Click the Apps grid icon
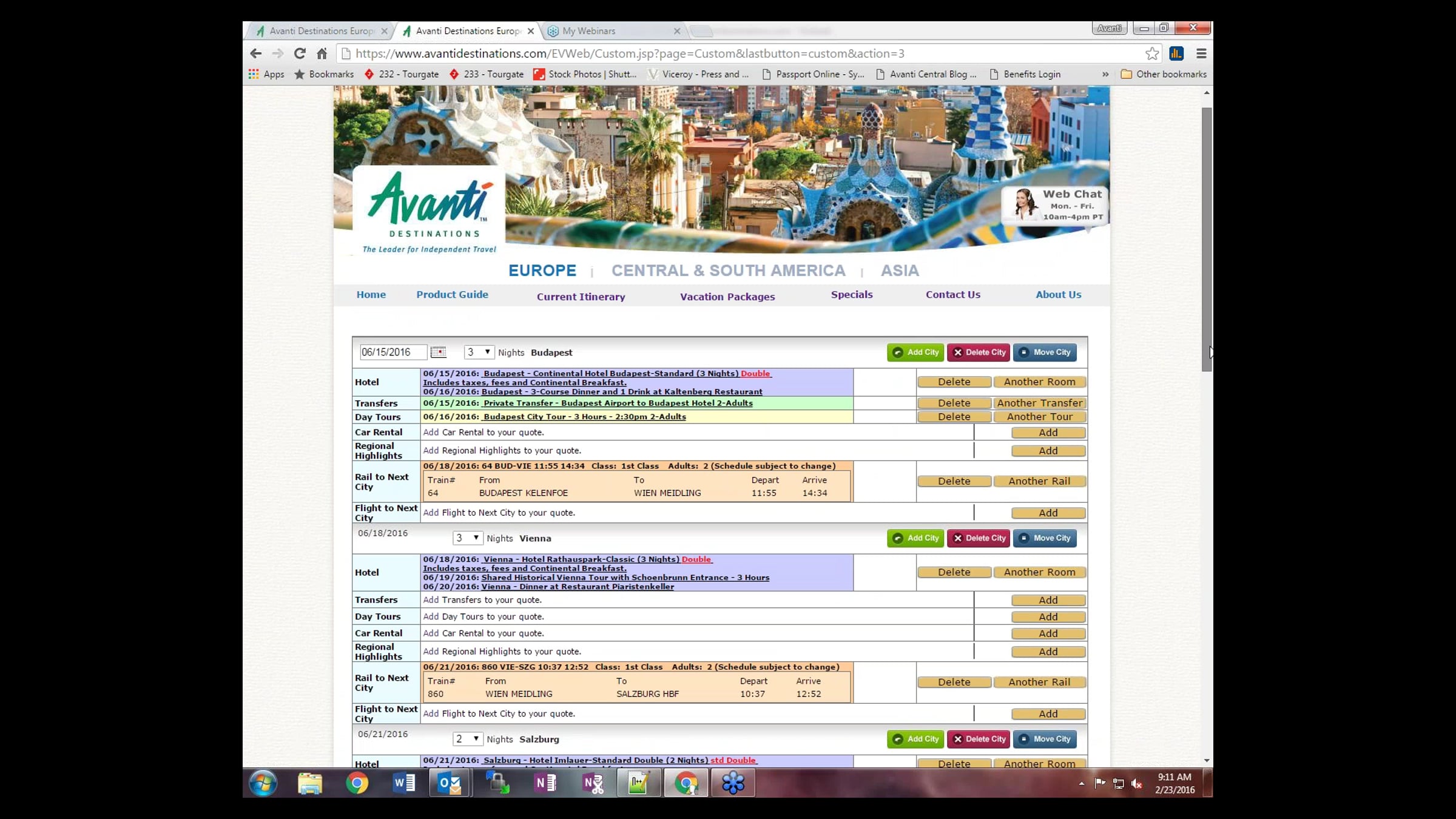This screenshot has height=819, width=1456. [x=254, y=74]
